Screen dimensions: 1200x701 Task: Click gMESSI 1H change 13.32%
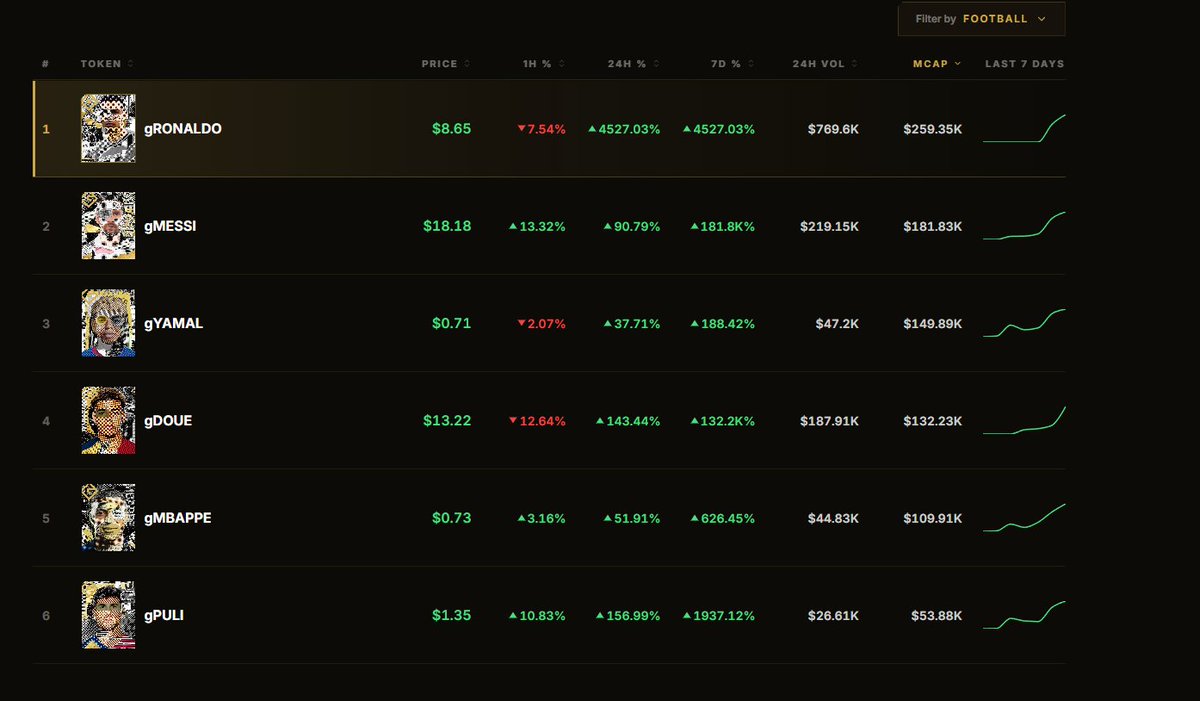tap(537, 227)
